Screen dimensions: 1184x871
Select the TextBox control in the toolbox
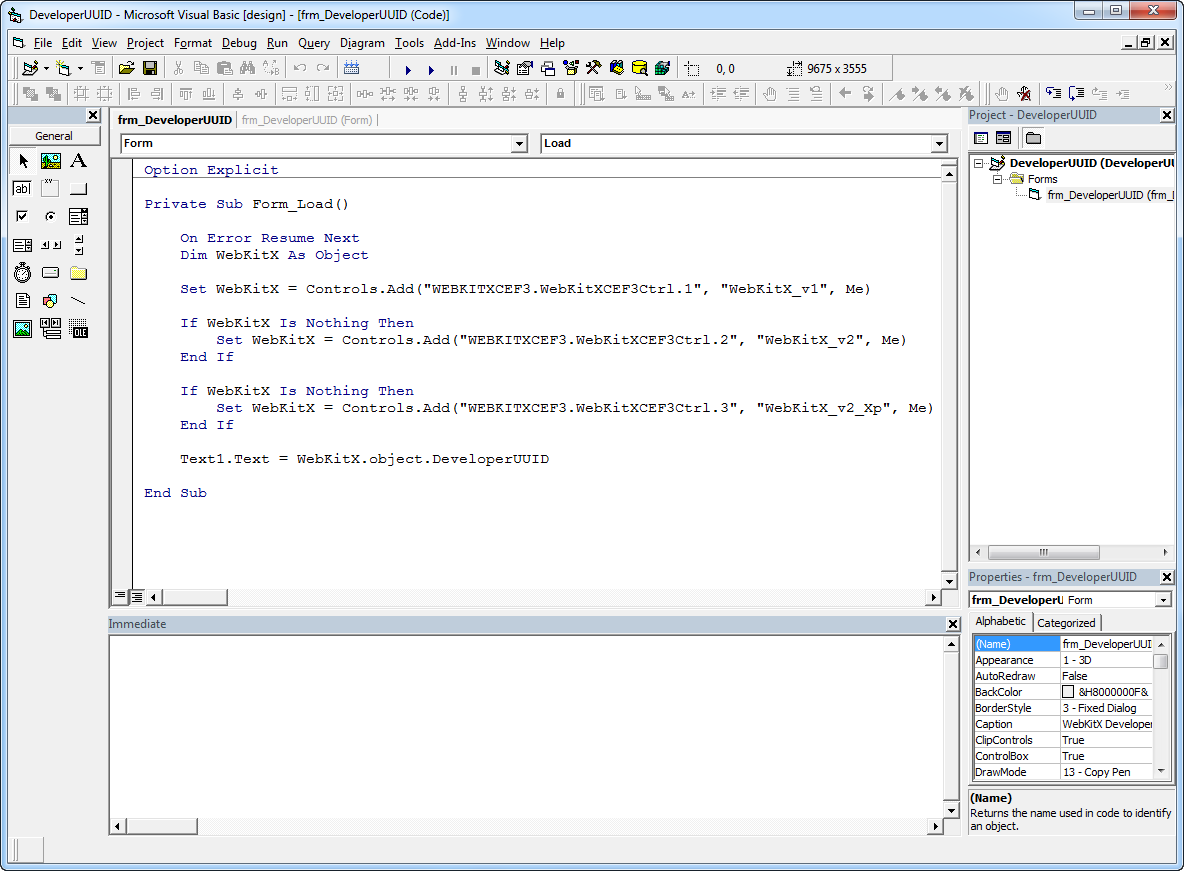pos(23,189)
